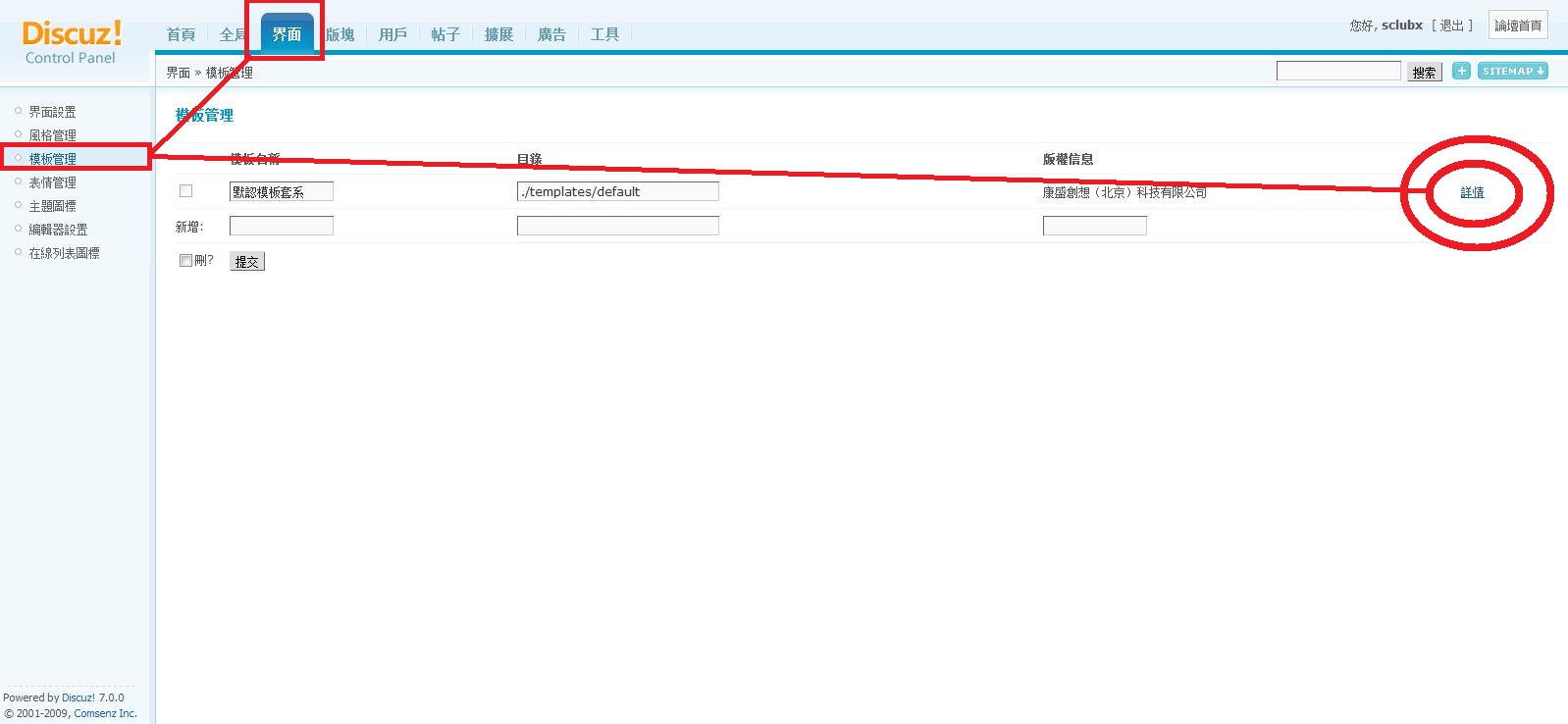Select the 用戶 tab

coord(392,34)
